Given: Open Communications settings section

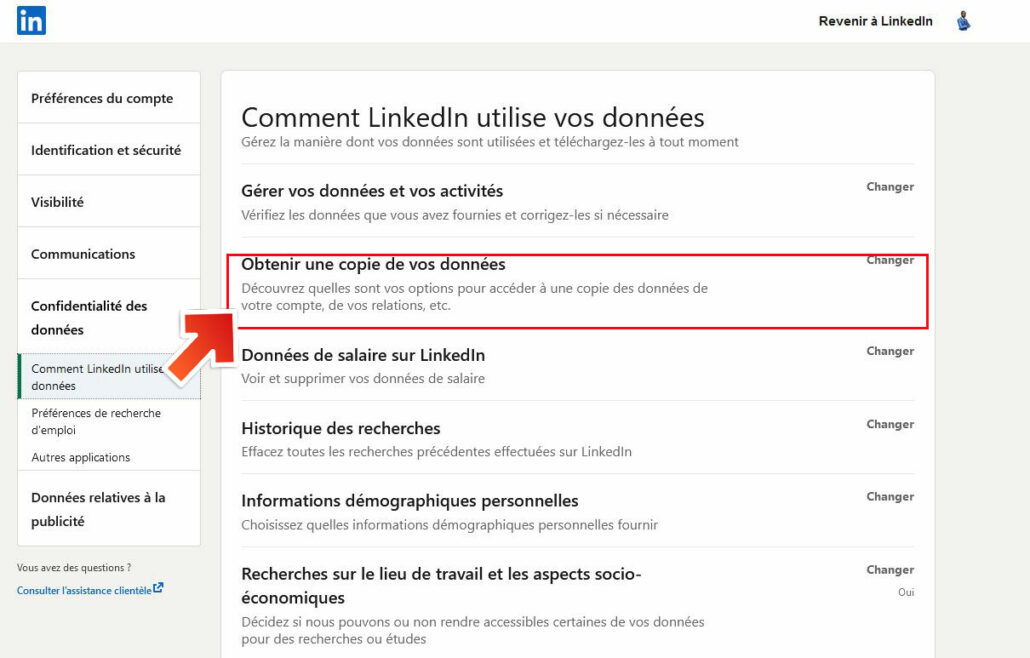Looking at the screenshot, I should [x=109, y=253].
